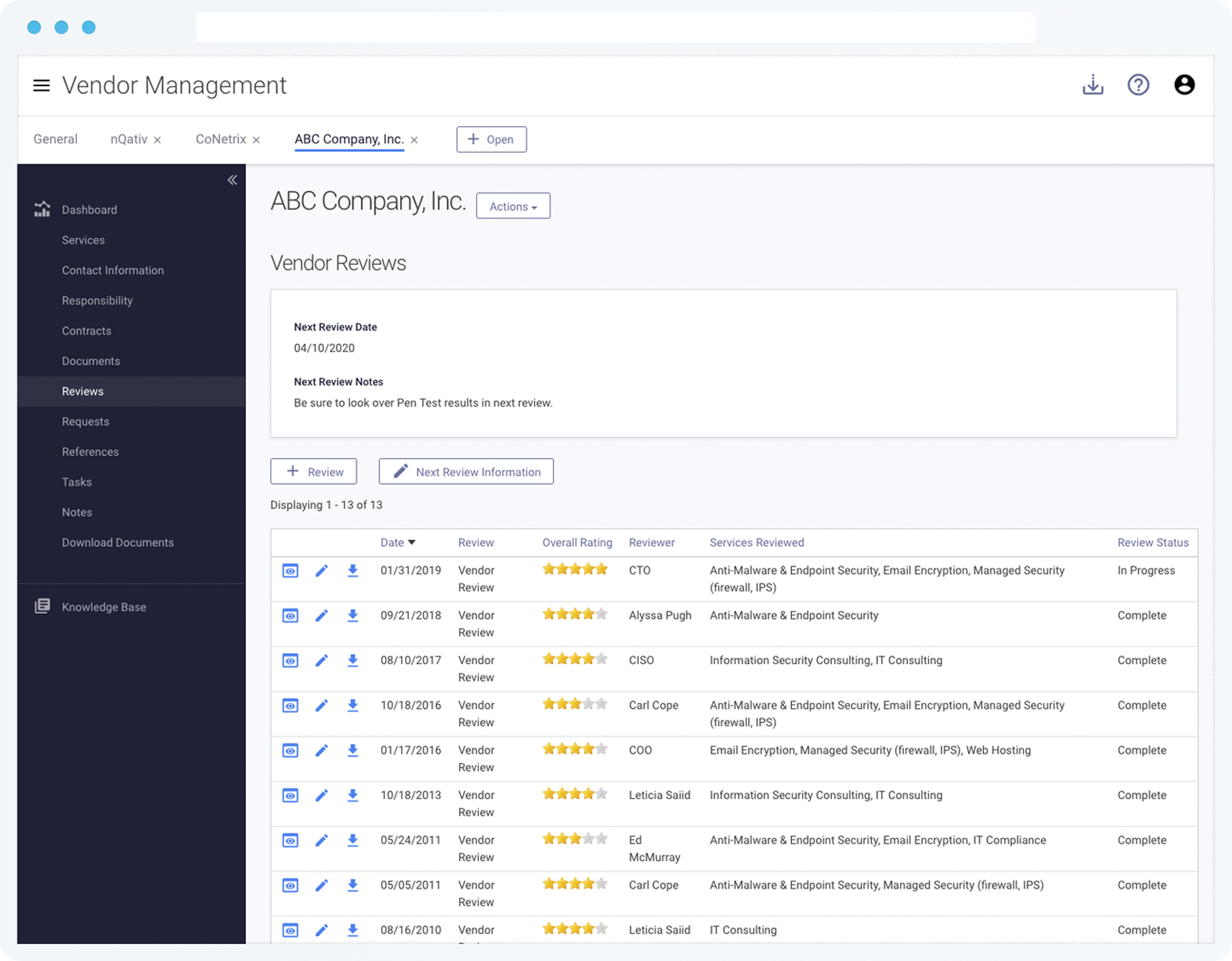View the 01/17/2016 review
1232x961 pixels.
pyautogui.click(x=291, y=751)
